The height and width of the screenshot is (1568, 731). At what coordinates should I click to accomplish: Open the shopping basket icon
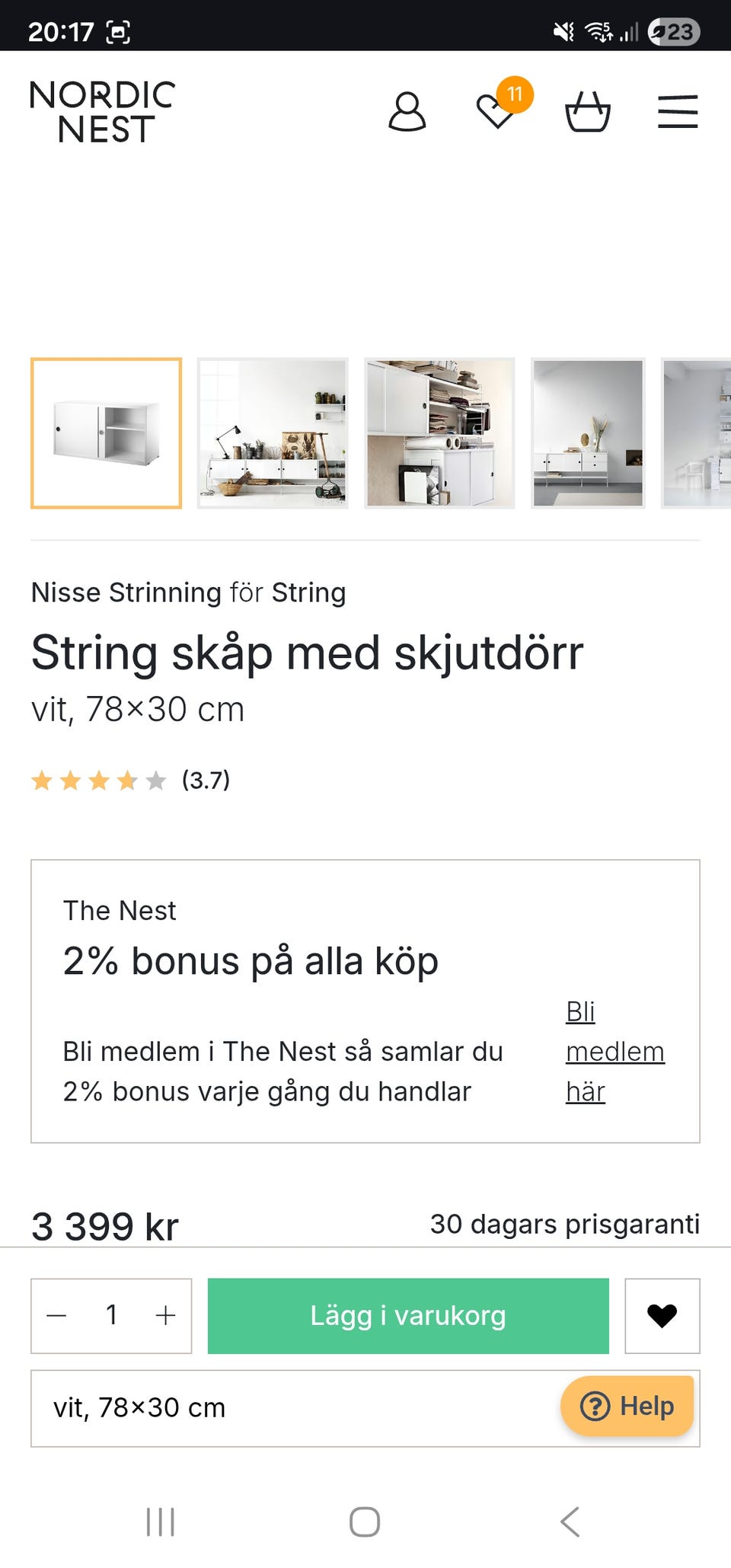[x=587, y=113]
